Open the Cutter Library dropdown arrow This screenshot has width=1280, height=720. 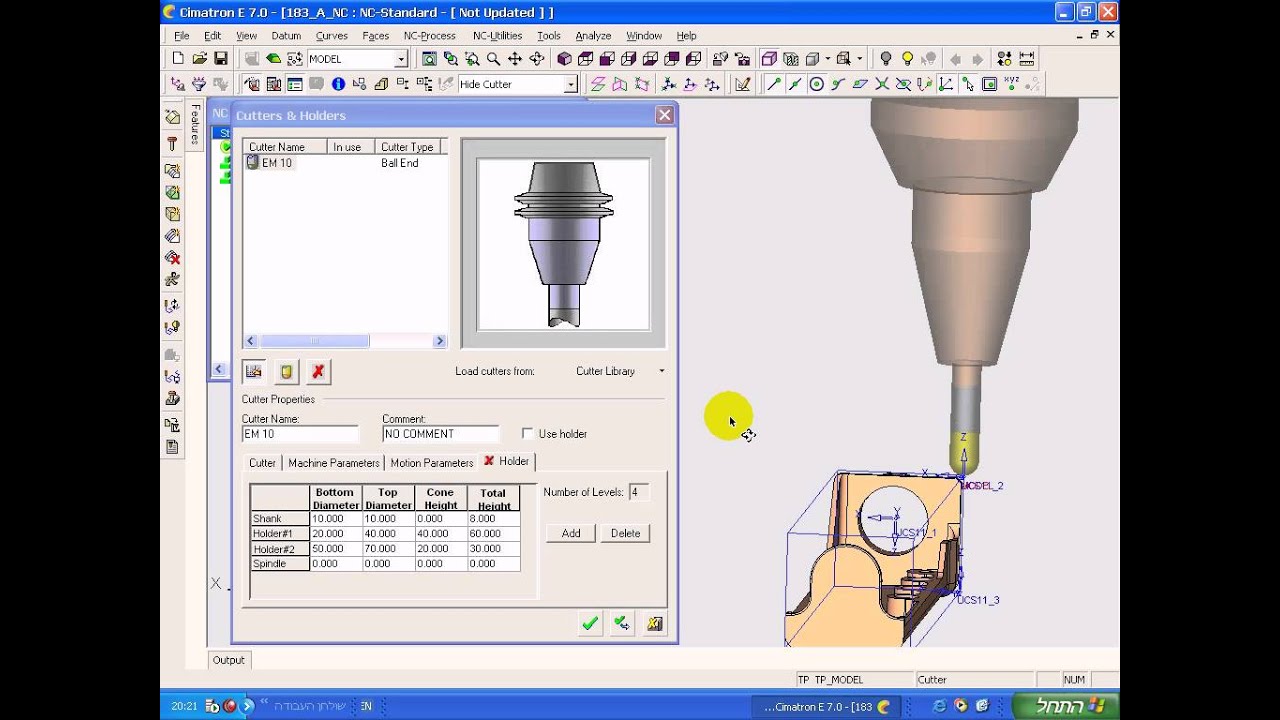661,371
